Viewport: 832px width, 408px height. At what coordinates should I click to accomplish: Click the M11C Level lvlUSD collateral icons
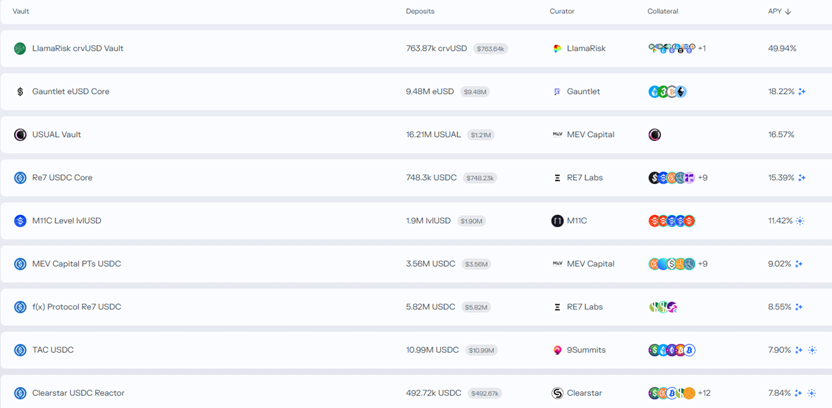point(672,221)
